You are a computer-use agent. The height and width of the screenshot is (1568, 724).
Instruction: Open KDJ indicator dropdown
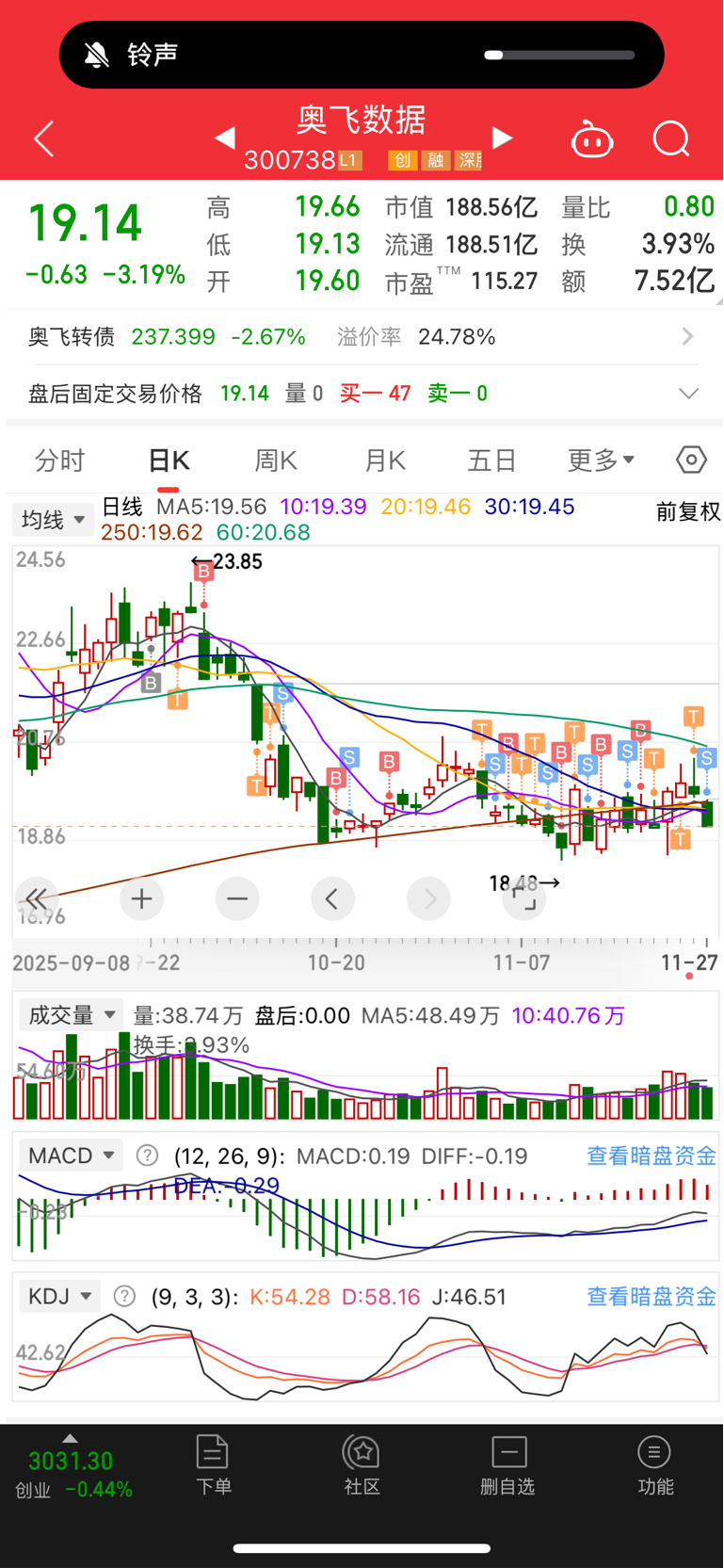pyautogui.click(x=60, y=1297)
